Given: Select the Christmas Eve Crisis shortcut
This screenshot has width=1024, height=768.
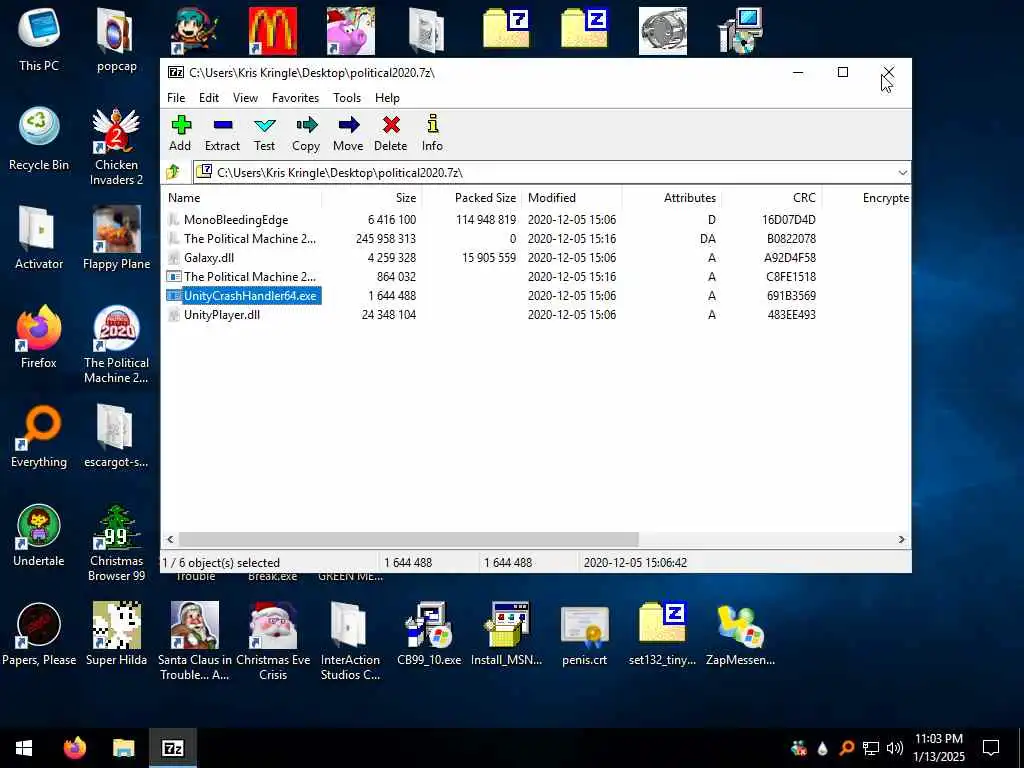Looking at the screenshot, I should (x=273, y=641).
